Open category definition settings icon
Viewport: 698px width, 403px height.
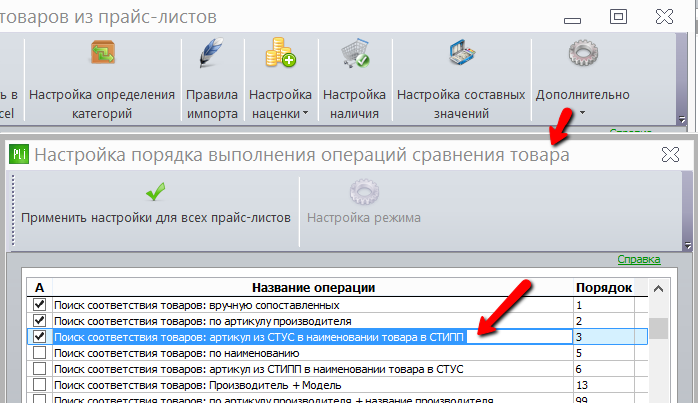point(103,53)
